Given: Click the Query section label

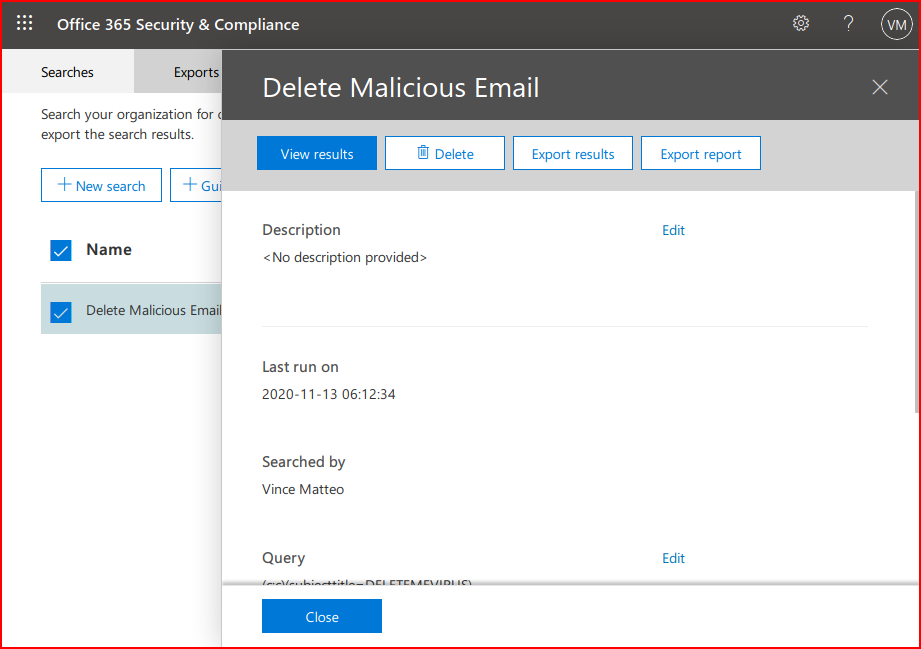Looking at the screenshot, I should [284, 558].
